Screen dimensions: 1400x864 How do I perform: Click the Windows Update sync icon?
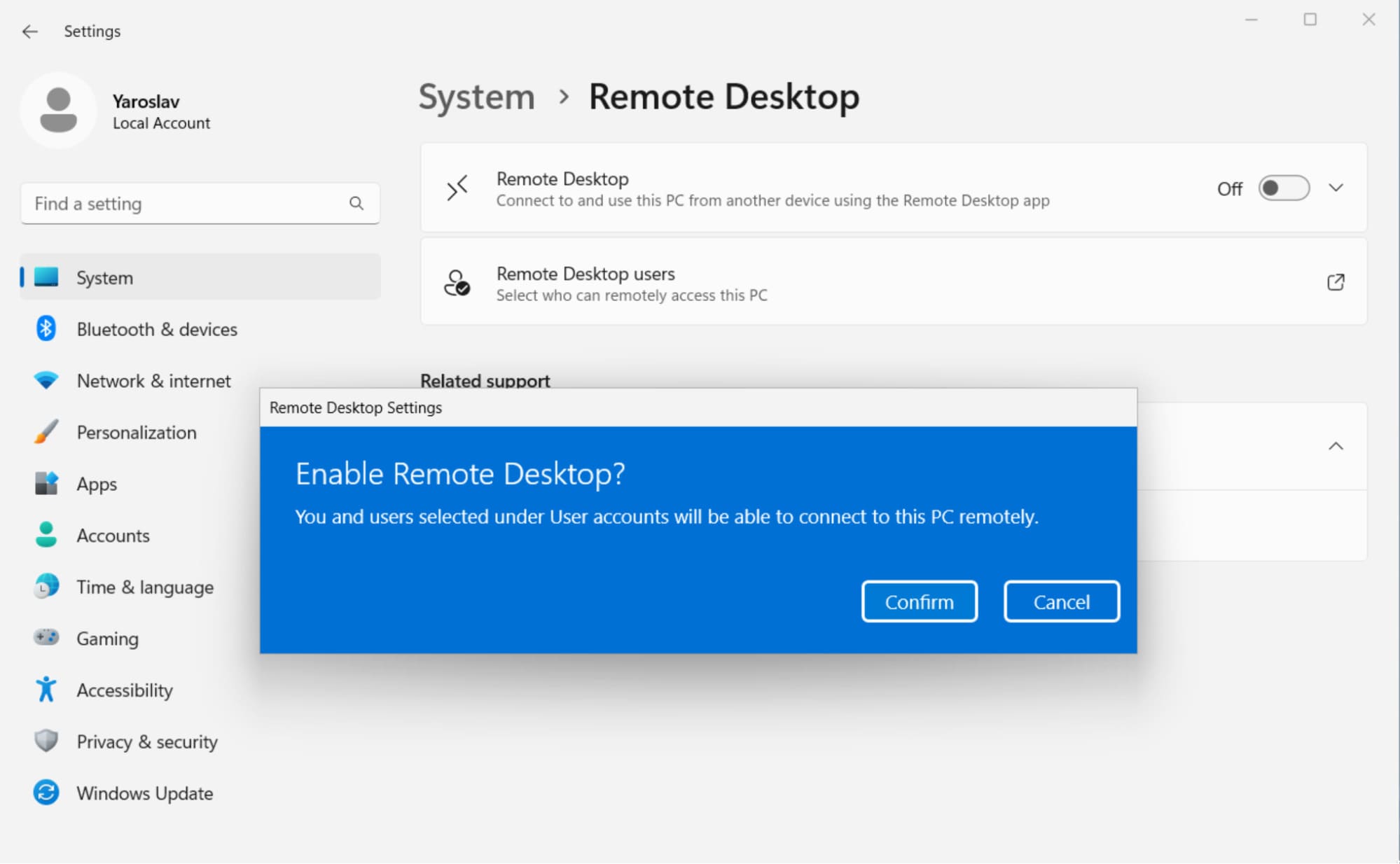tap(46, 793)
